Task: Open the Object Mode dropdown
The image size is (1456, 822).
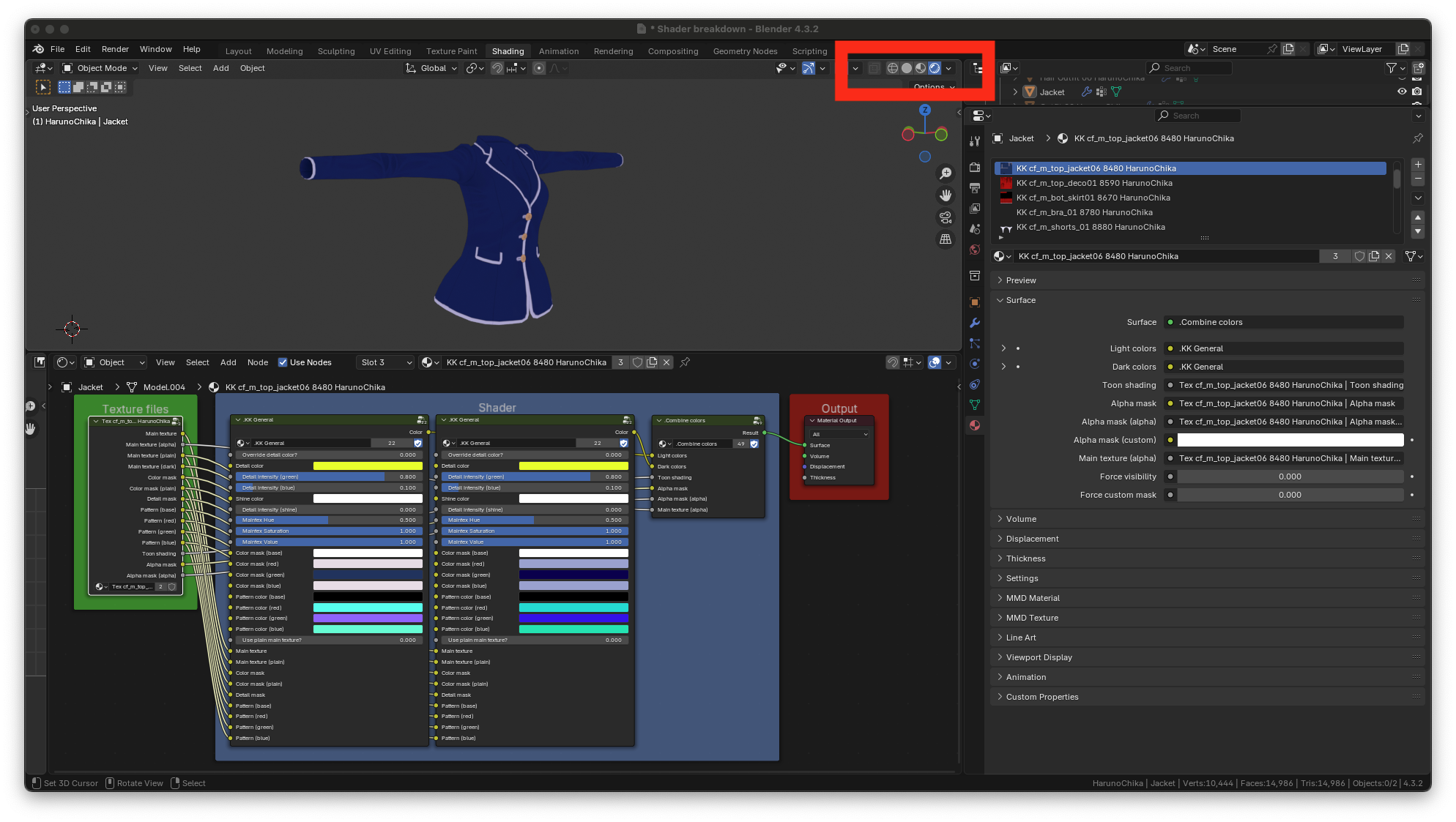Action: point(100,68)
